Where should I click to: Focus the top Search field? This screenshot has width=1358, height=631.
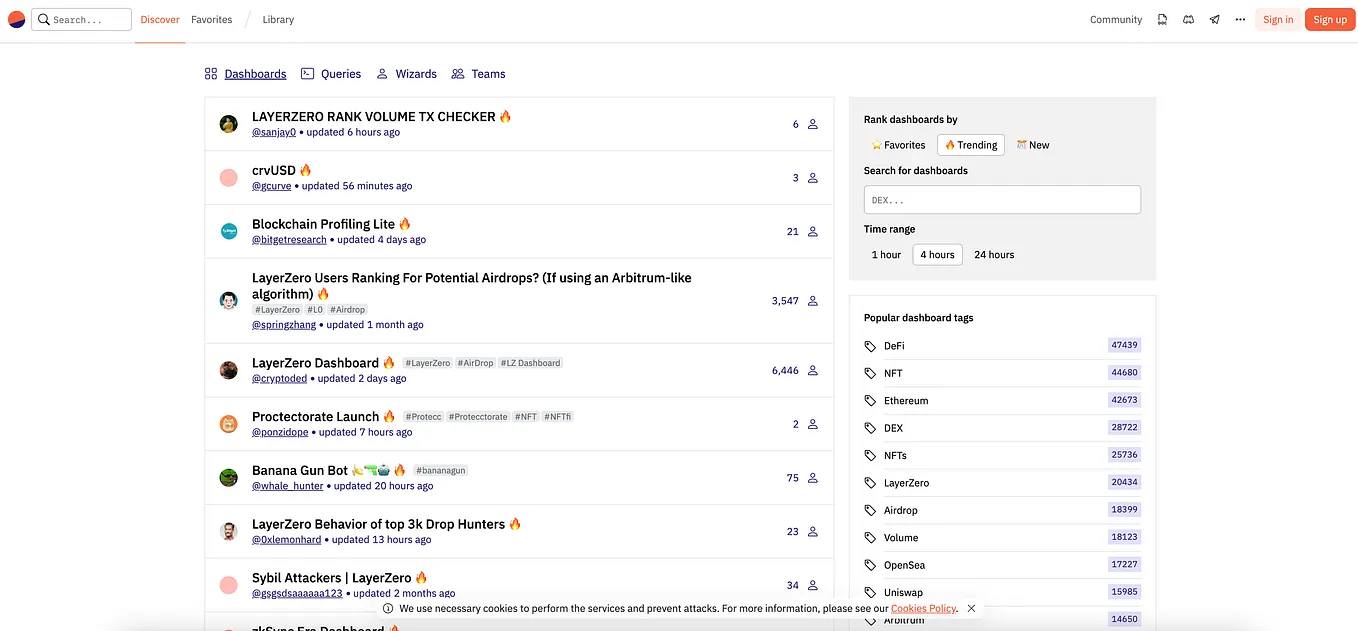coord(81,19)
